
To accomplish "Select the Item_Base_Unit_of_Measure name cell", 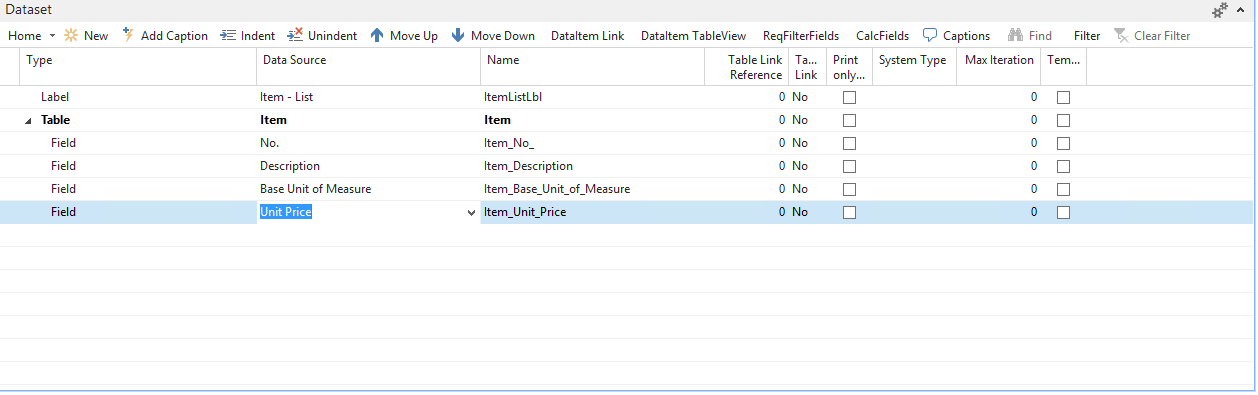I will click(591, 189).
